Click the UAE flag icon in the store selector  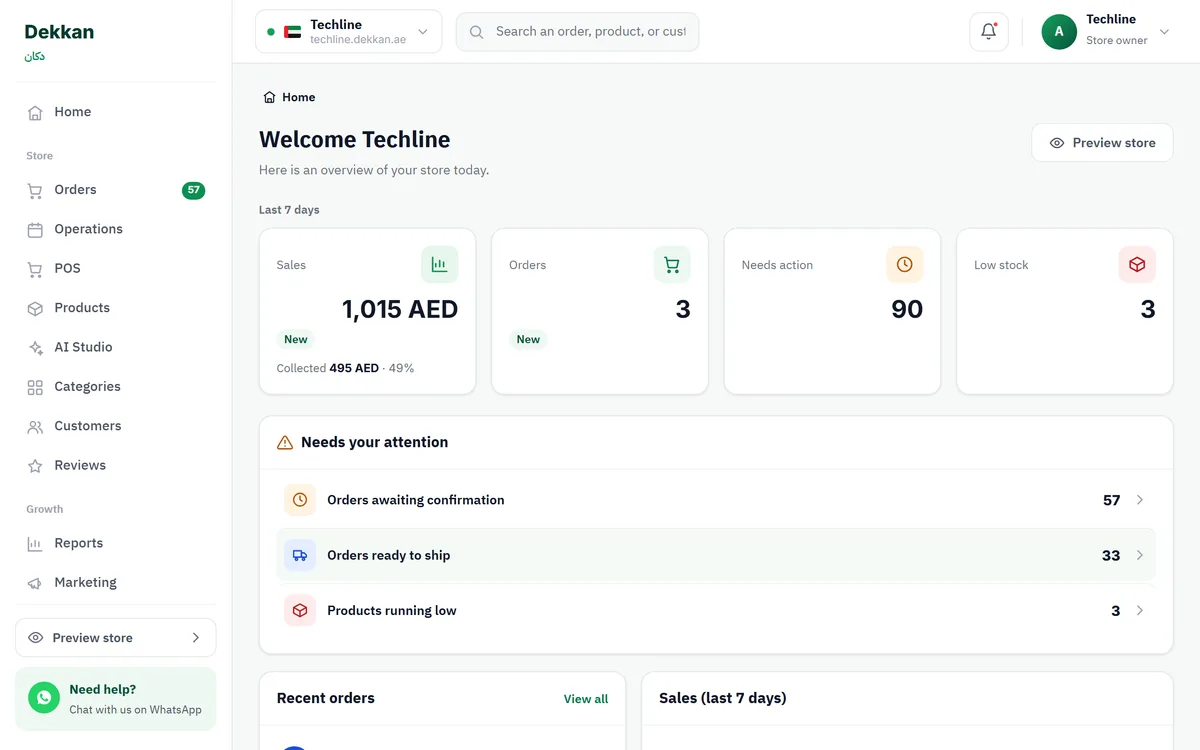click(292, 32)
